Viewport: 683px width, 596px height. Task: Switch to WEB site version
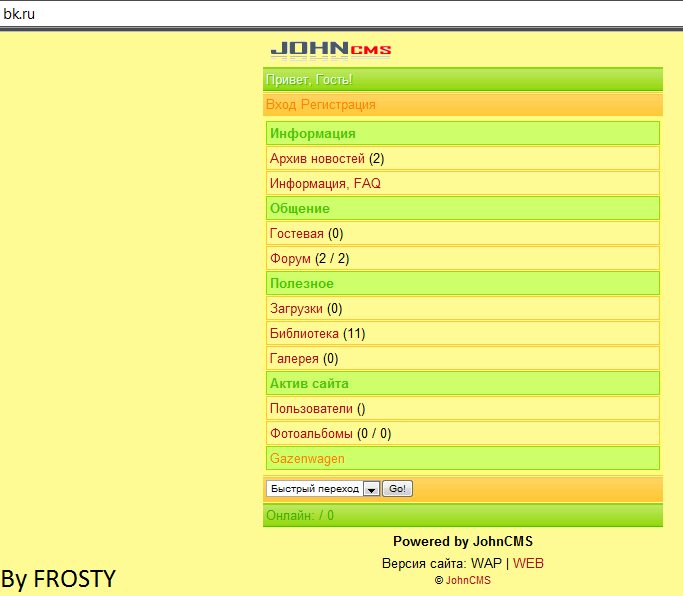[x=528, y=563]
